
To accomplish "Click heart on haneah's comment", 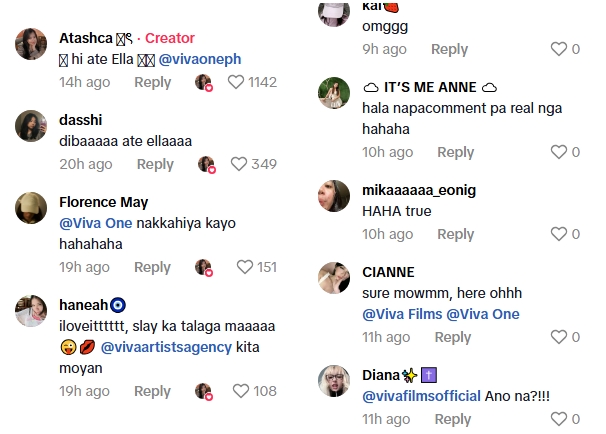I will pyautogui.click(x=238, y=391).
